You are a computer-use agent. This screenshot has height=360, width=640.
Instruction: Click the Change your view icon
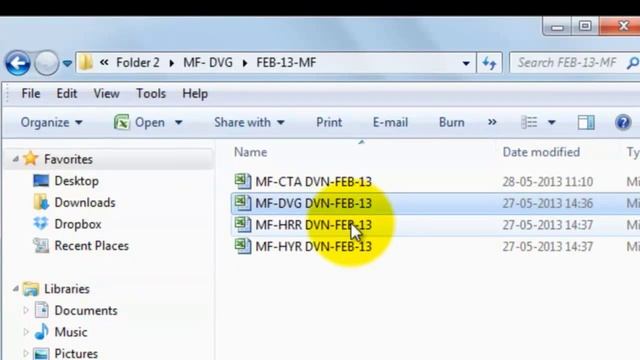(529, 122)
